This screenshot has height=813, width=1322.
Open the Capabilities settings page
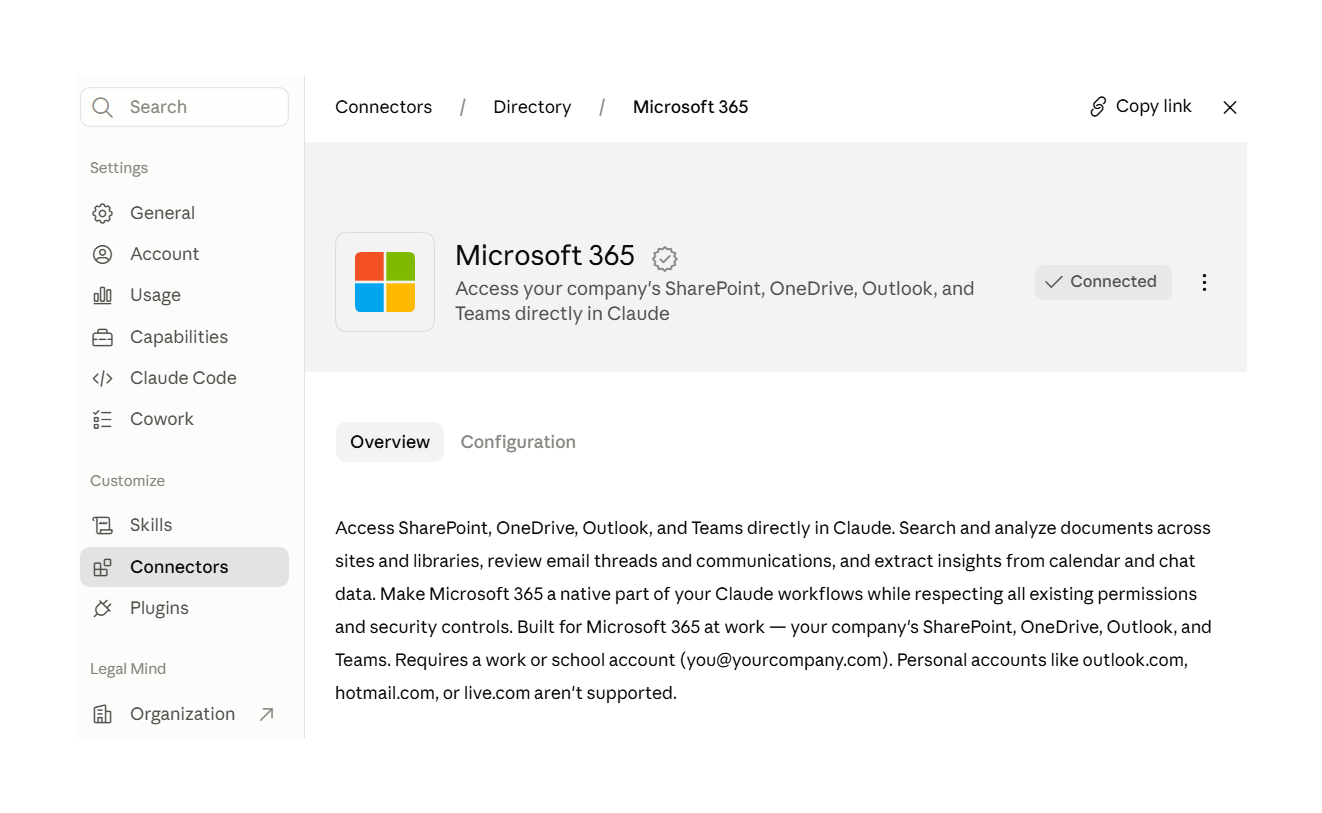[x=184, y=337]
